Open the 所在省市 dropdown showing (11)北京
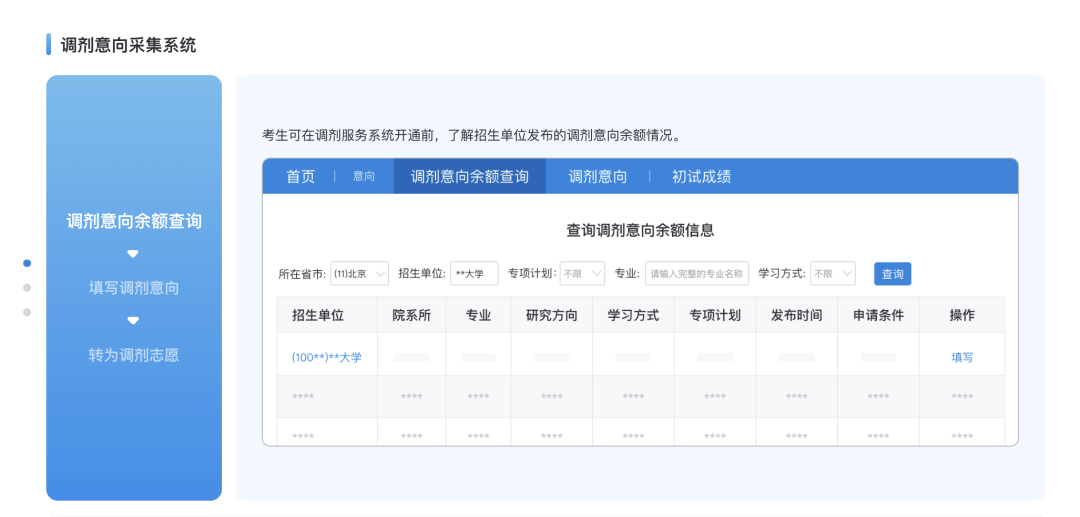This screenshot has height=517, width=1080. pyautogui.click(x=359, y=274)
